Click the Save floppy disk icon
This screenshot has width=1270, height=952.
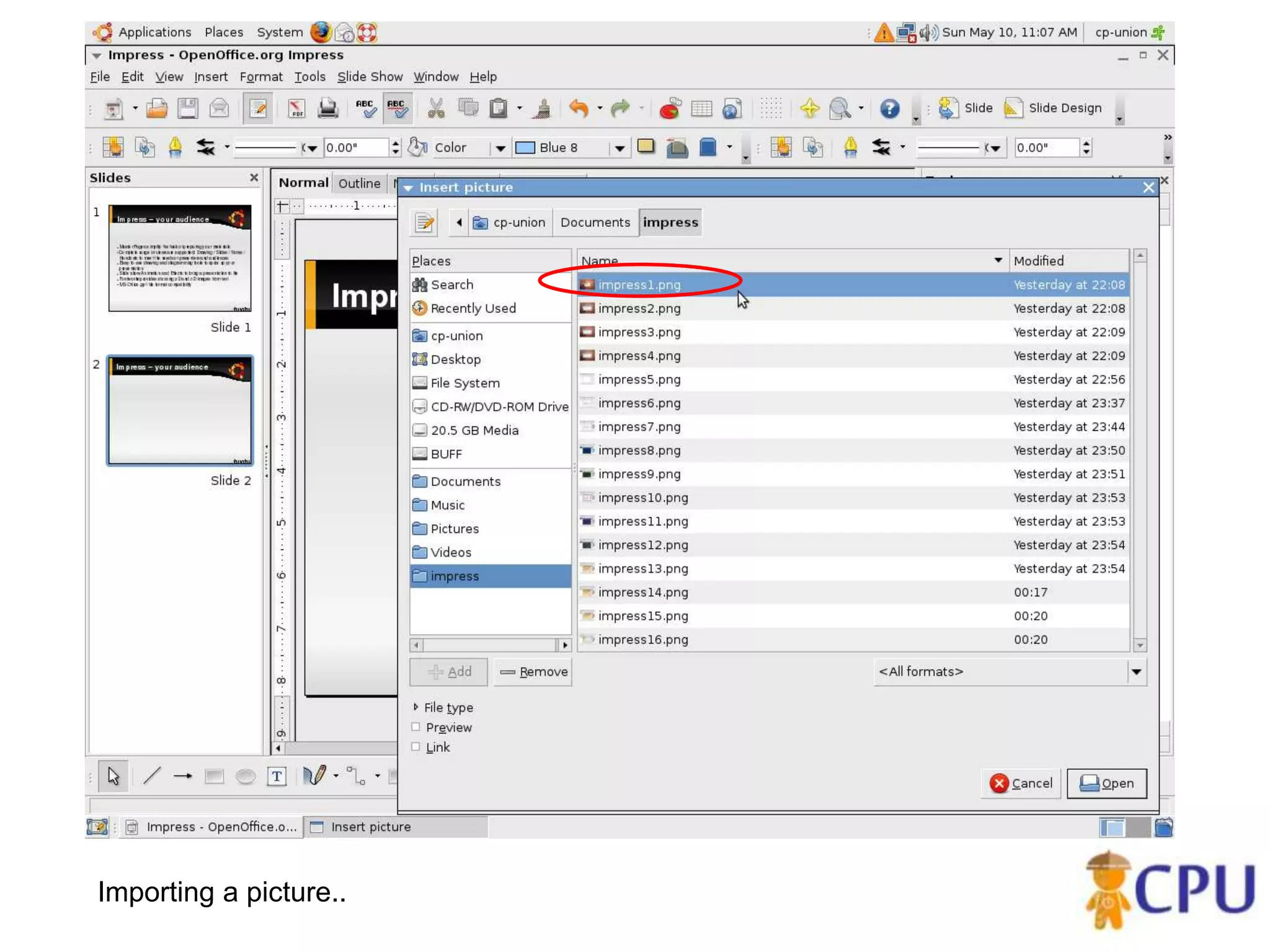(x=187, y=108)
